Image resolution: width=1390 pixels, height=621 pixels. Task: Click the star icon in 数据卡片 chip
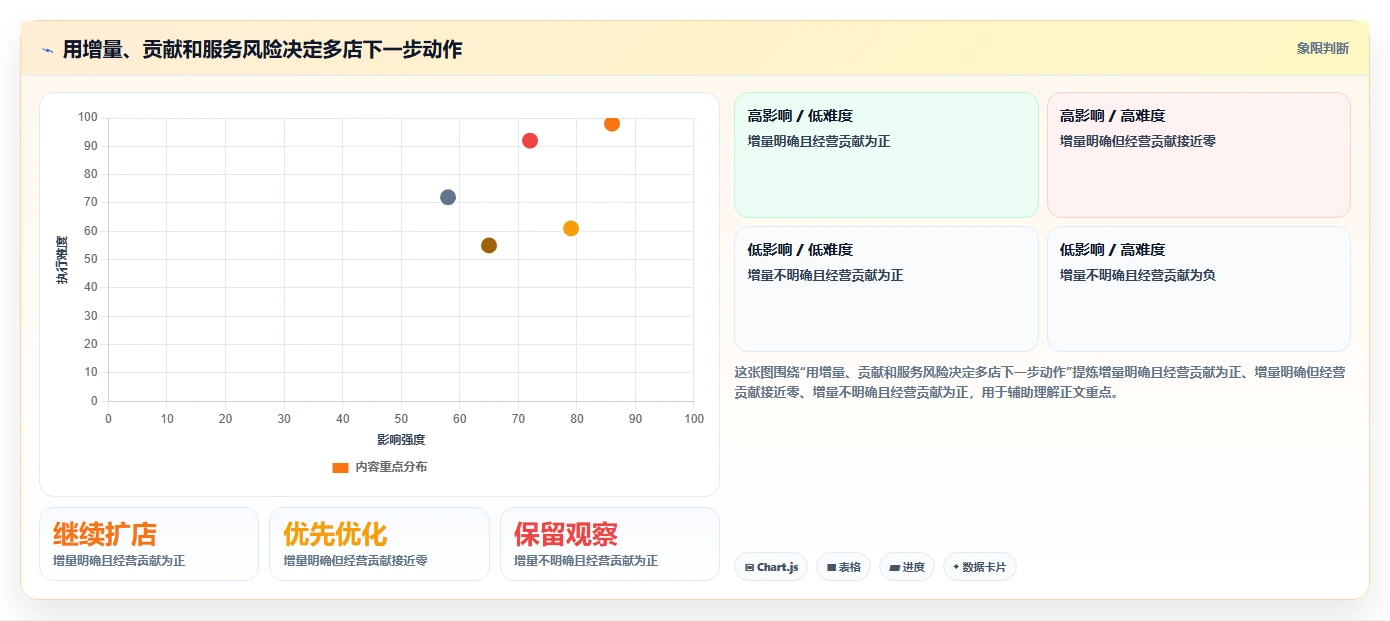pos(956,567)
